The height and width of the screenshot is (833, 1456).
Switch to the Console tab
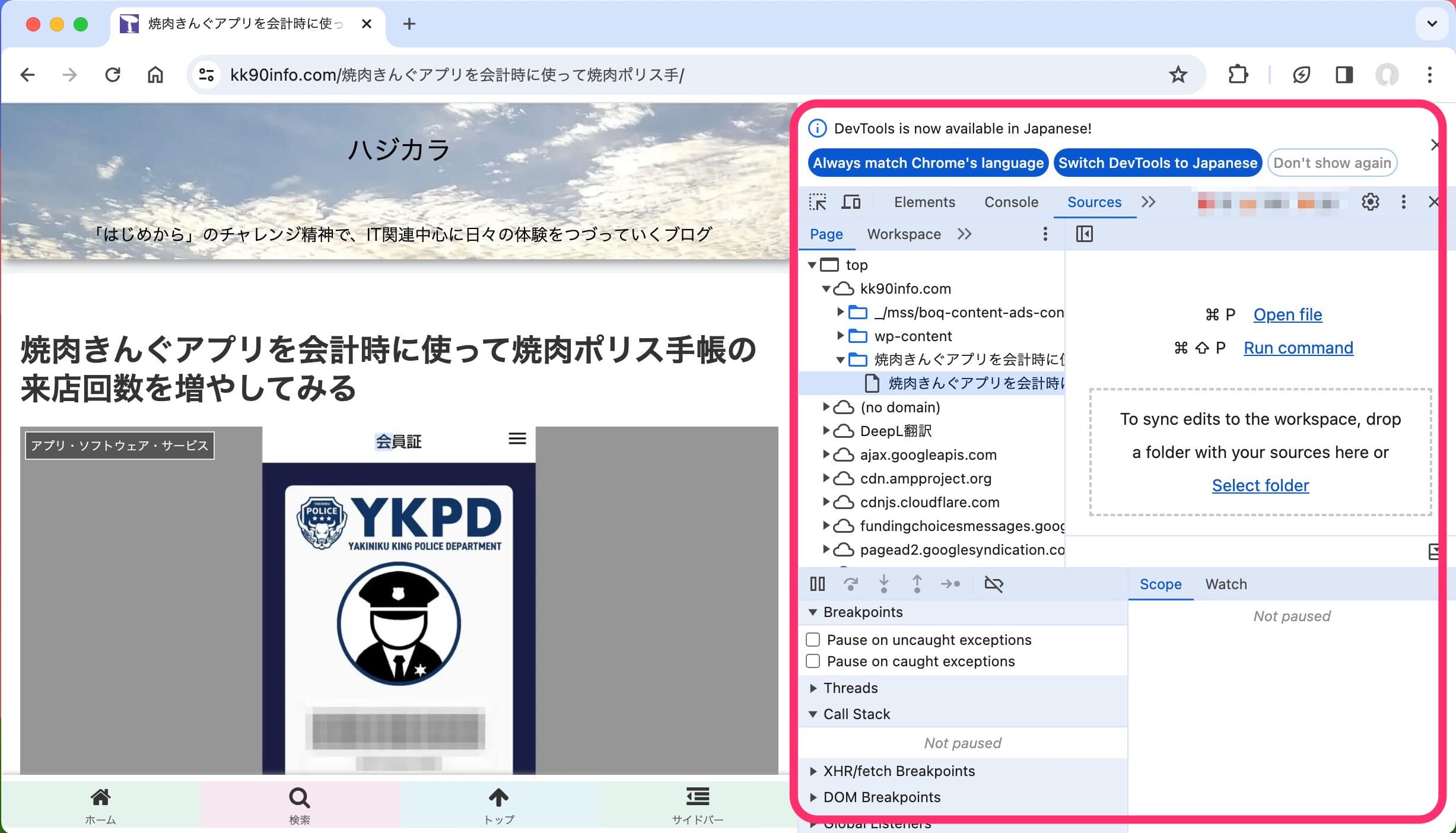tap(1011, 202)
